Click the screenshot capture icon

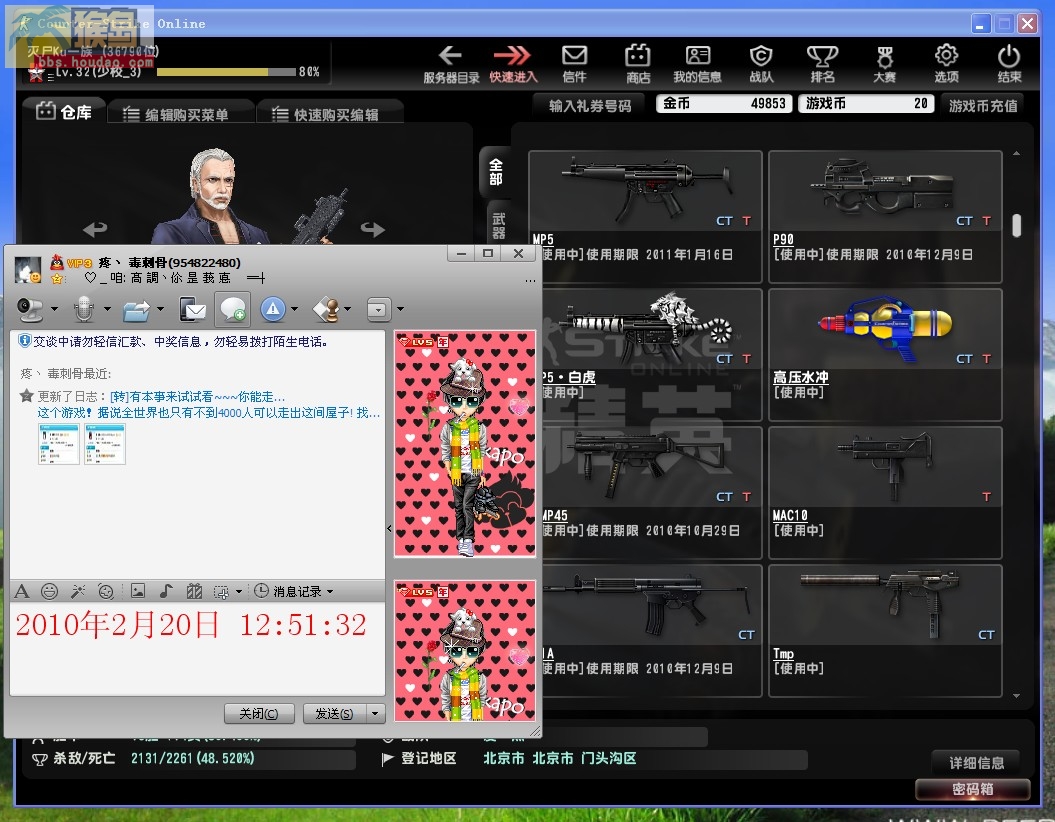click(x=221, y=592)
